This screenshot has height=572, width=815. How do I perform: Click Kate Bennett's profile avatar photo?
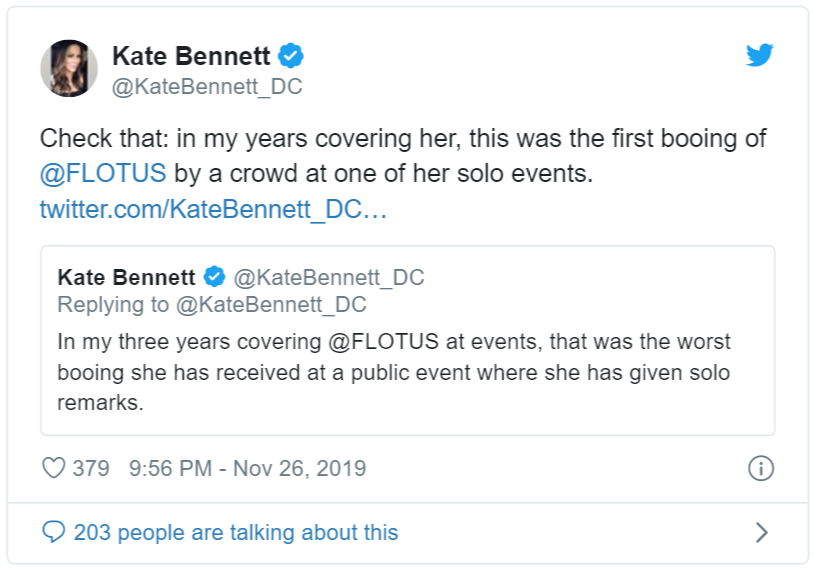(68, 68)
